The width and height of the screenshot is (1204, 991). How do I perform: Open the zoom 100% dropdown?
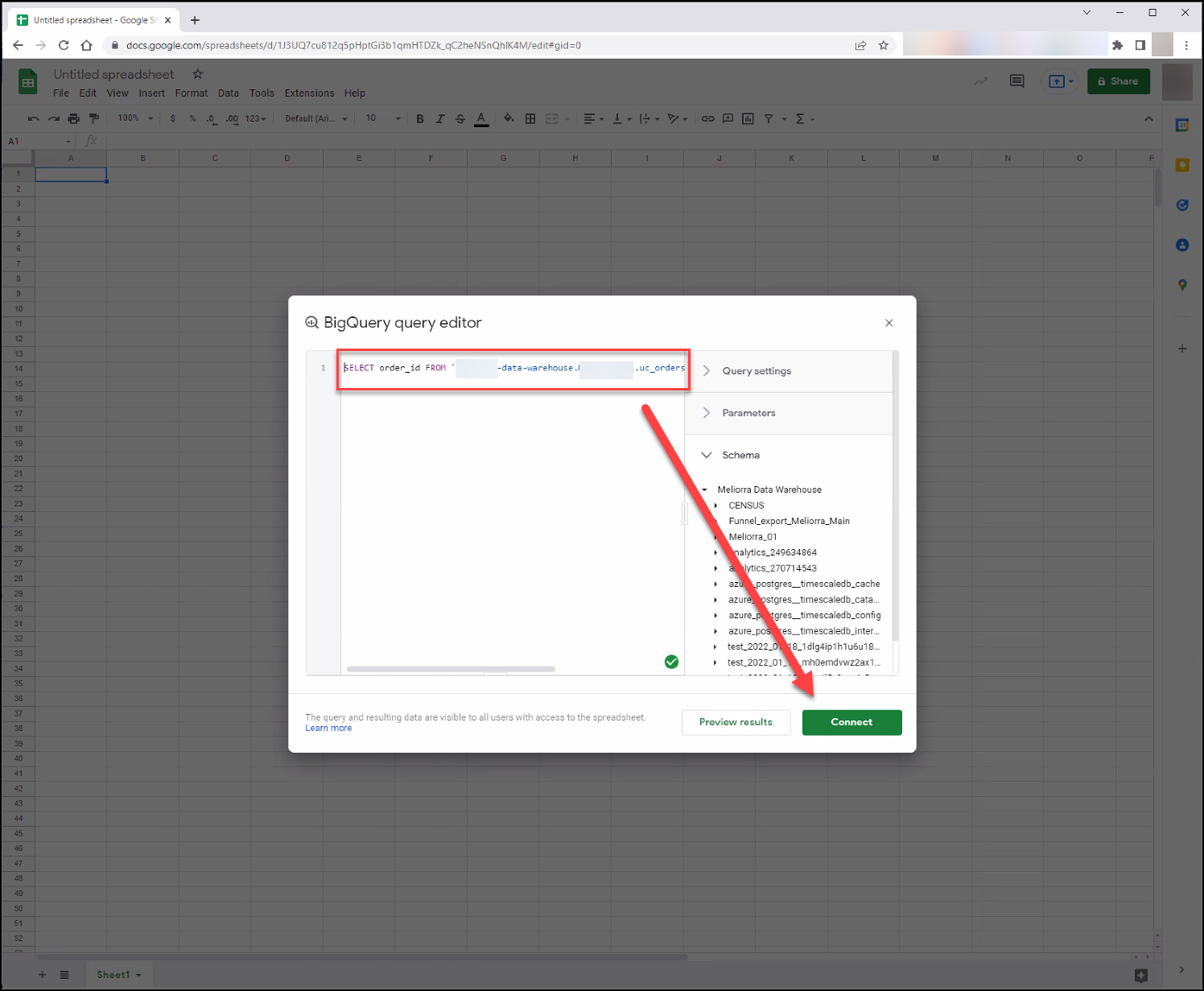(x=134, y=118)
